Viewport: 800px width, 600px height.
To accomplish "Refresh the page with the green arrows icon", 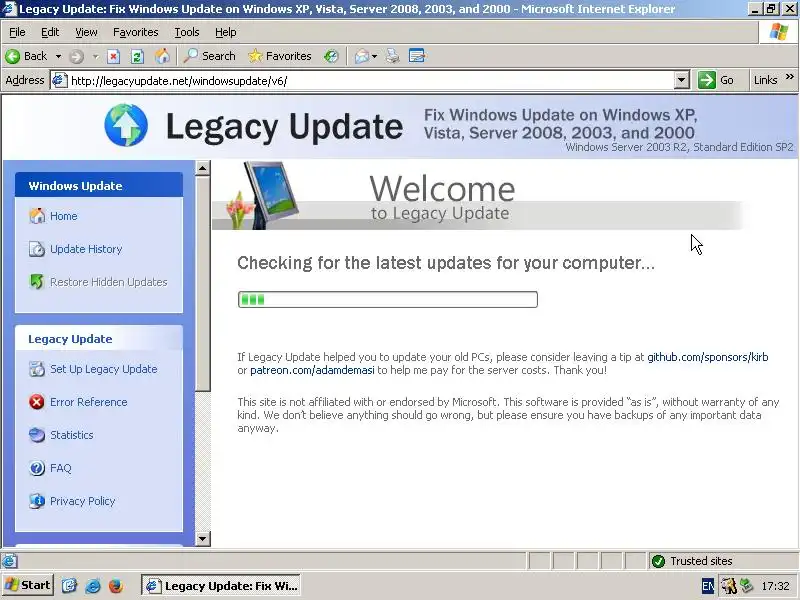I will tap(137, 56).
